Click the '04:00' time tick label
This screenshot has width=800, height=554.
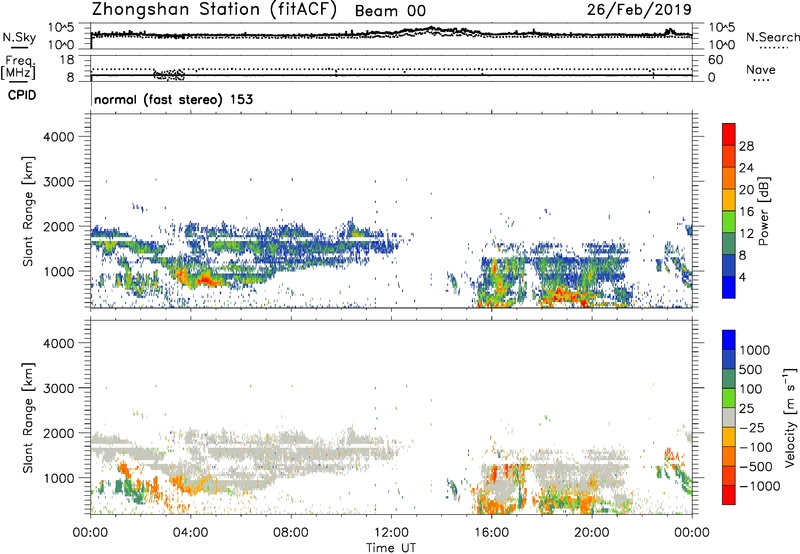(x=191, y=533)
